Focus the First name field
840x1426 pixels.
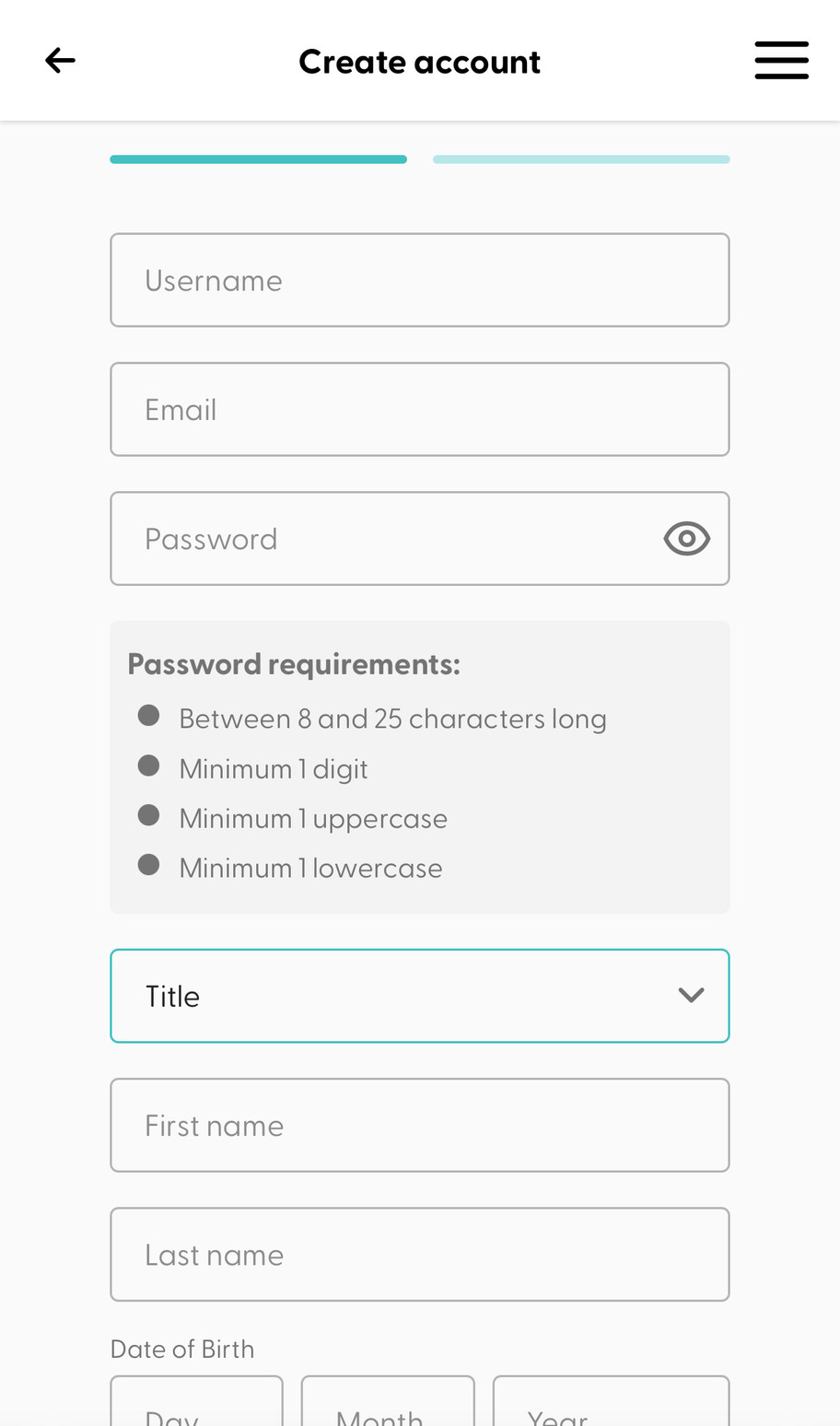click(x=419, y=1126)
